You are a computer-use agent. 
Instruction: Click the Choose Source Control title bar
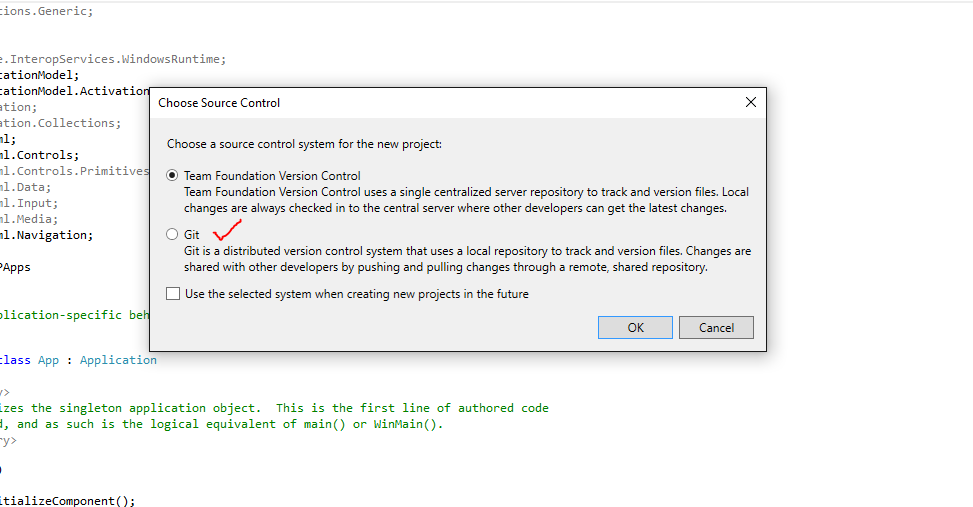tap(400, 102)
